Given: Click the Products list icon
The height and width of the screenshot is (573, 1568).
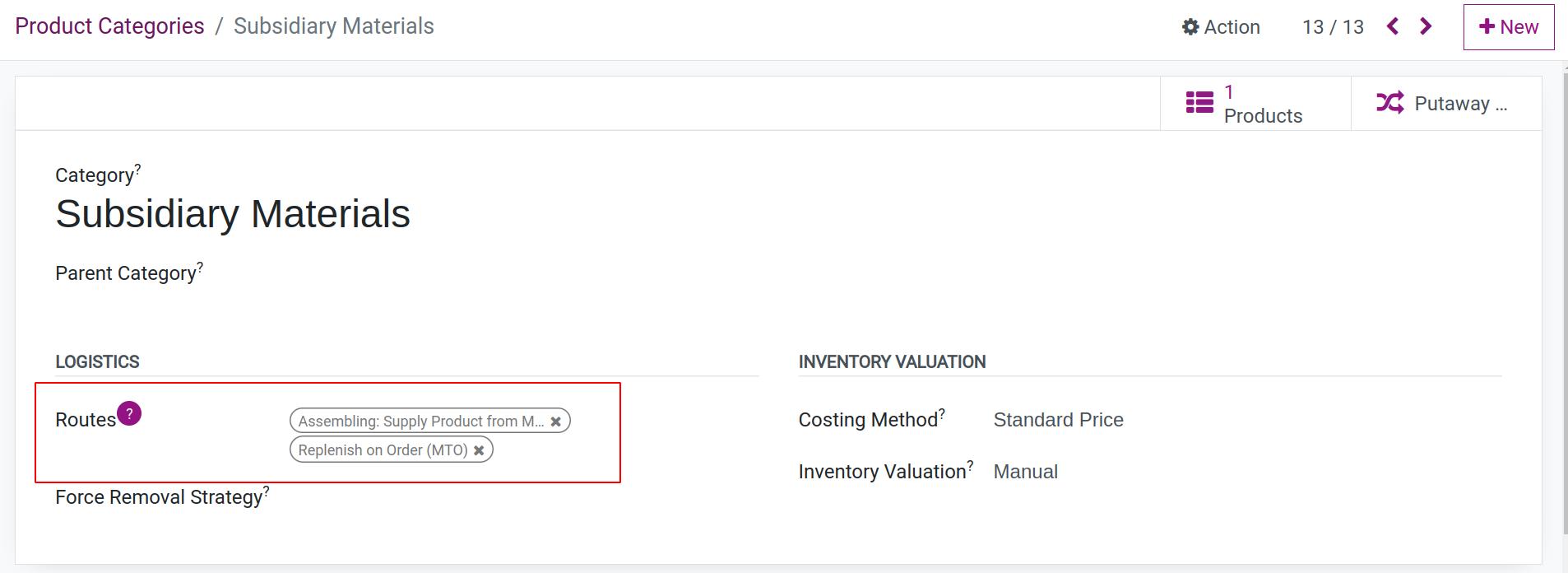Looking at the screenshot, I should [1199, 103].
